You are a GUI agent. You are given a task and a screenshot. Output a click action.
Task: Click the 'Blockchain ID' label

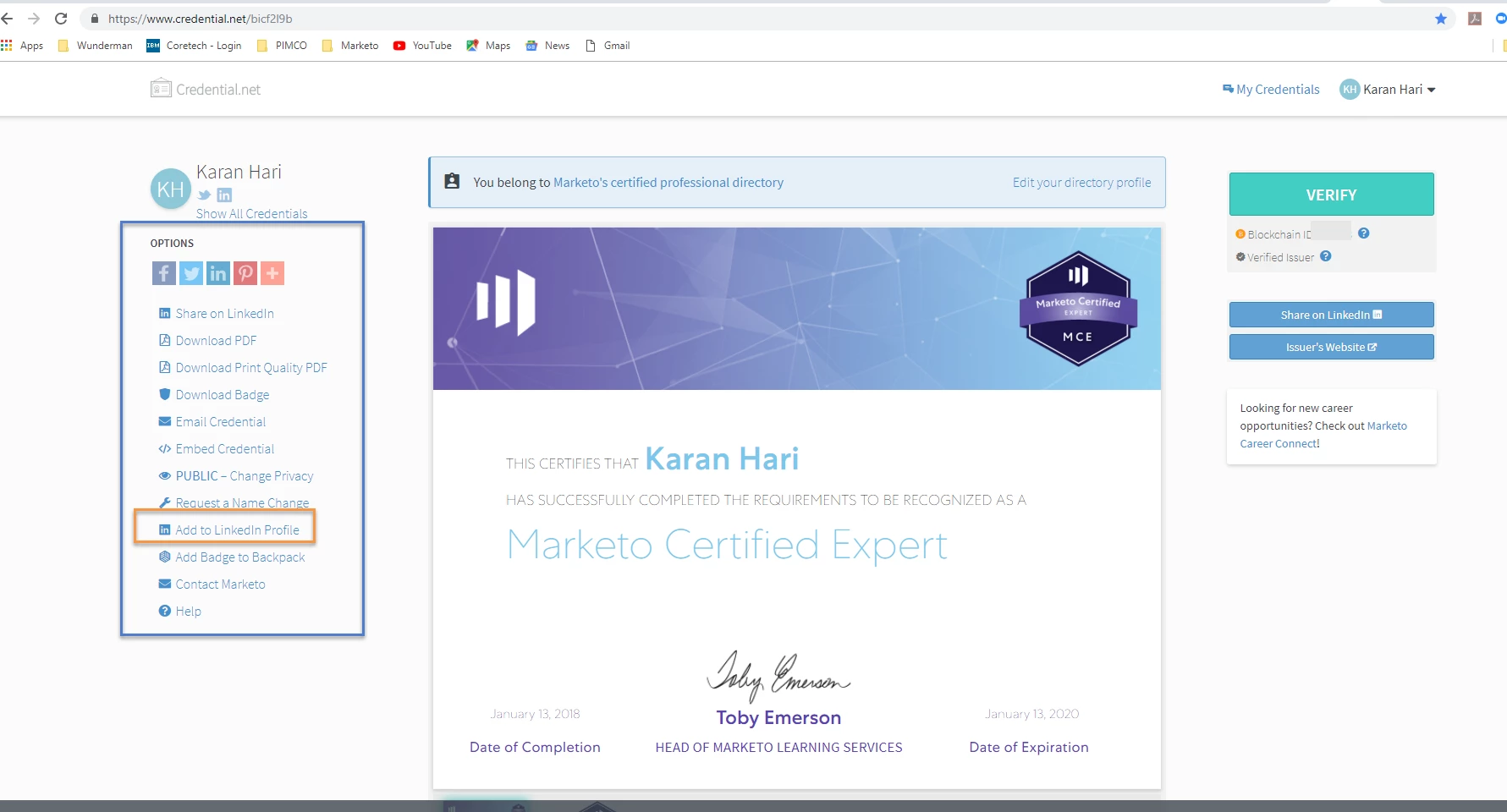tap(1279, 235)
